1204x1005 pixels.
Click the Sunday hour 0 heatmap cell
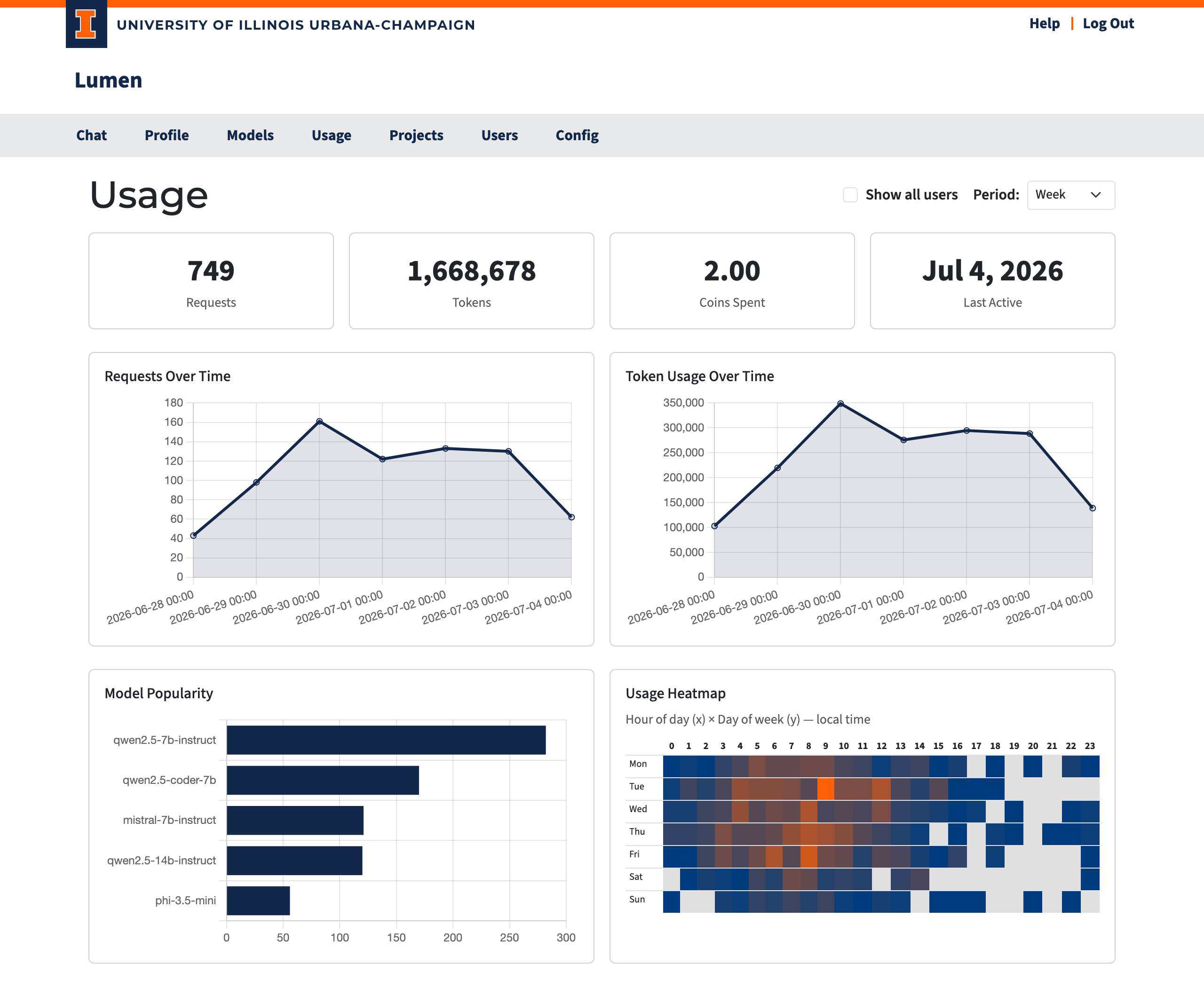click(672, 902)
